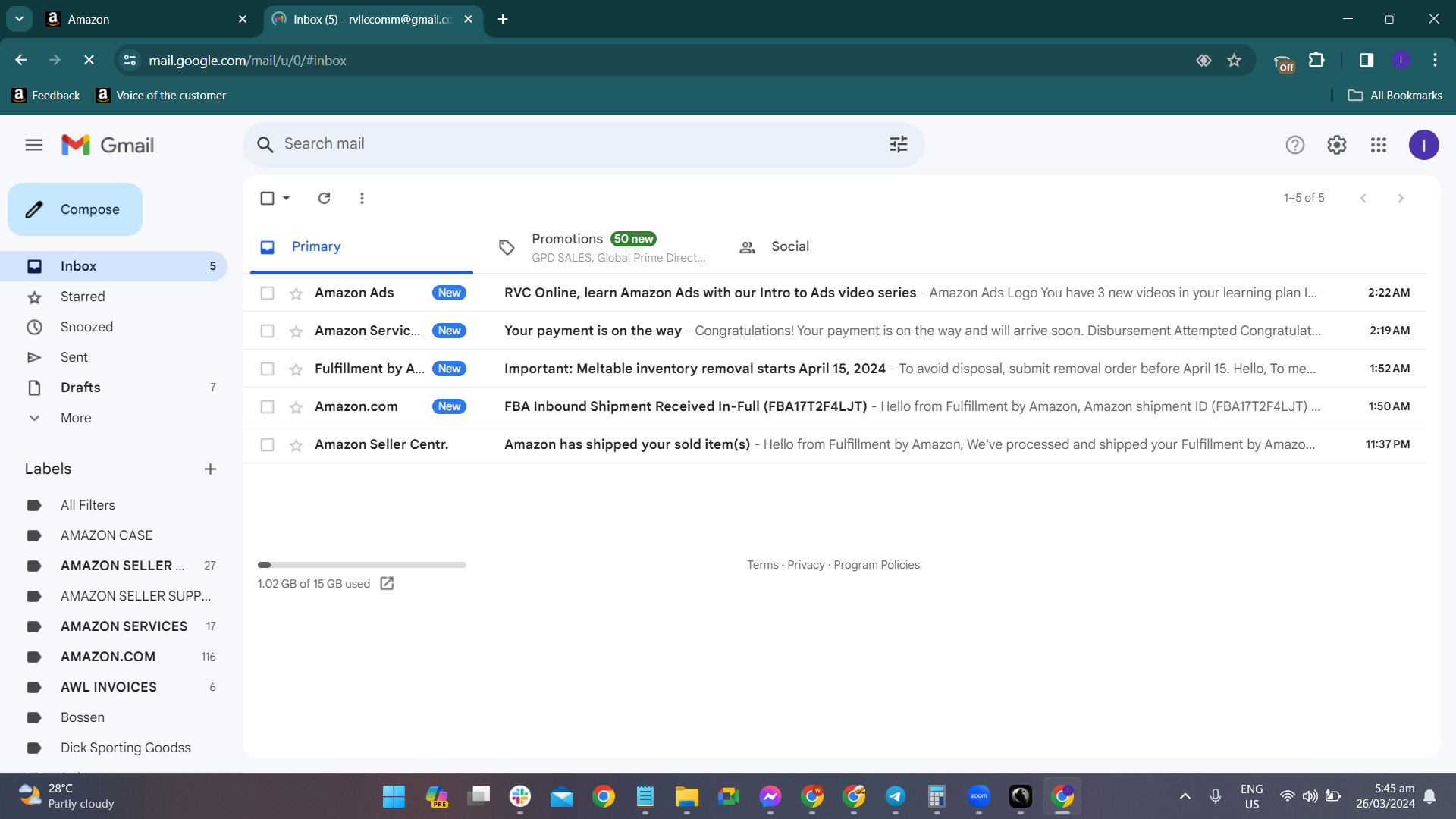Image resolution: width=1456 pixels, height=819 pixels.
Task: Open the Gmail main menu hamburger icon
Action: tap(34, 145)
